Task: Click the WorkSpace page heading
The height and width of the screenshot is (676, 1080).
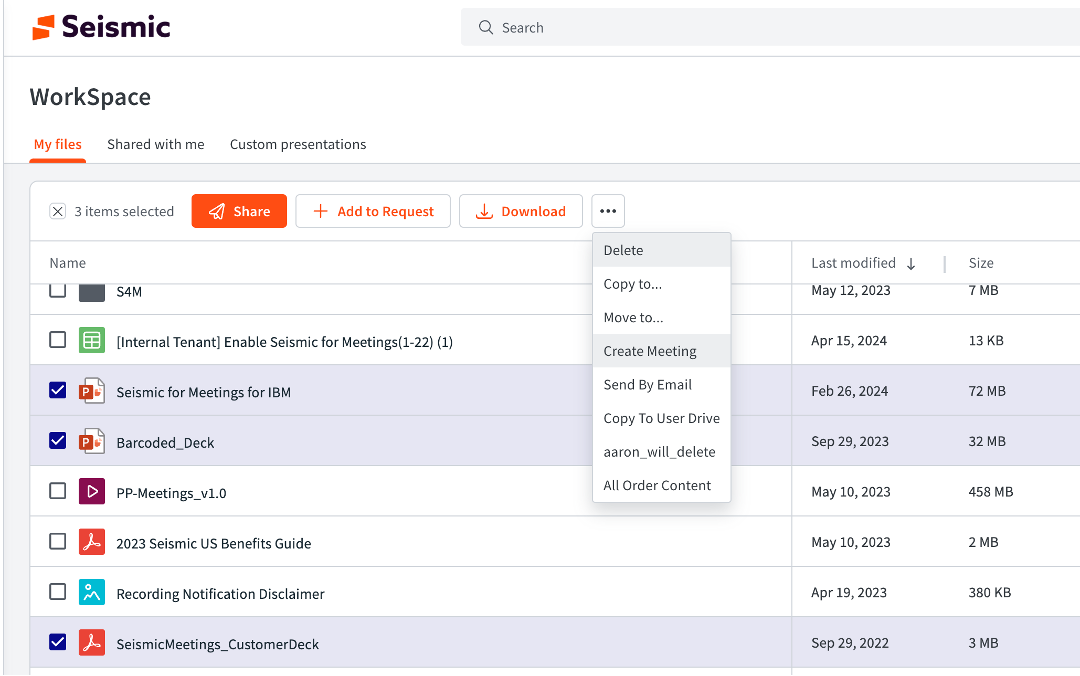Action: coord(90,97)
